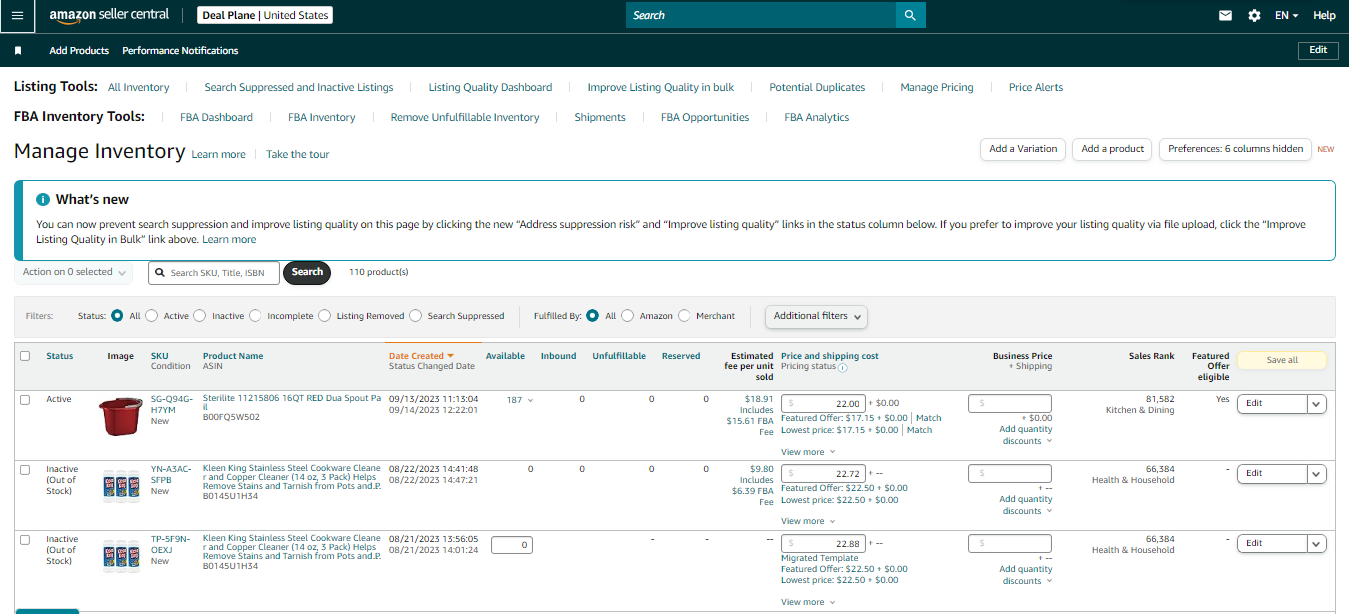Open Preferences: 6 columns hidden
The width and height of the screenshot is (1349, 614).
1236,149
